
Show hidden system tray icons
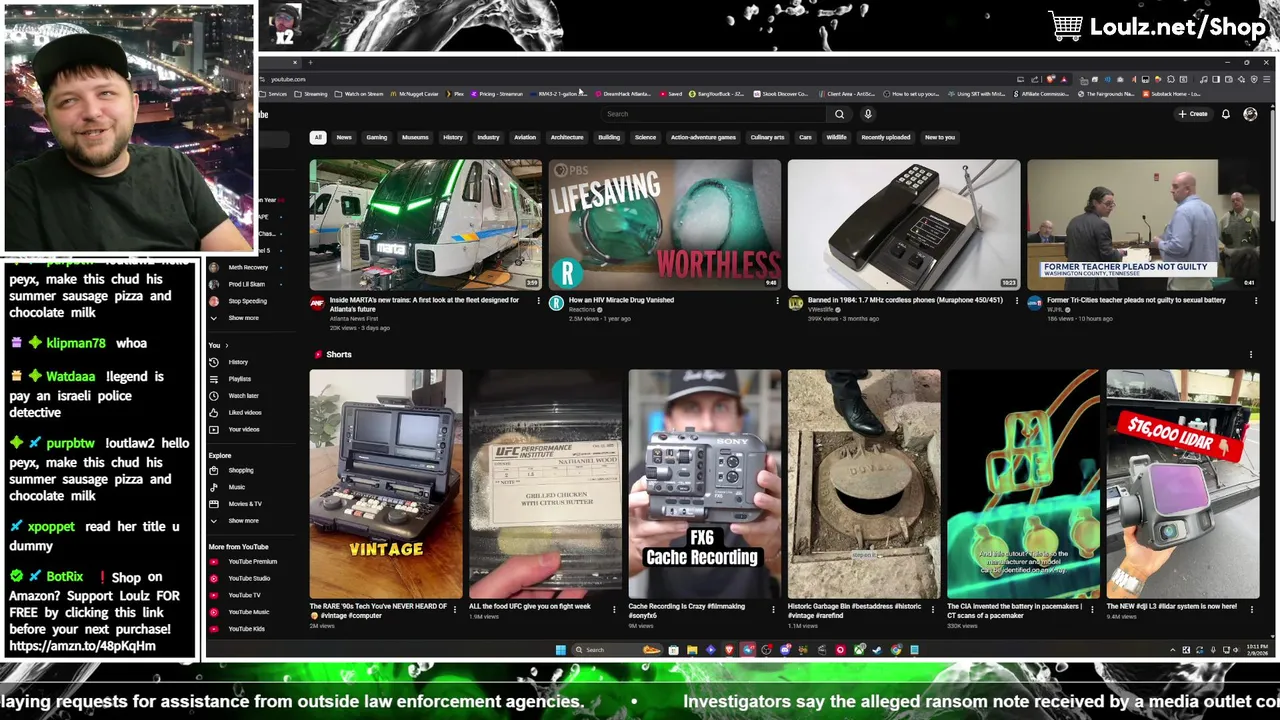pos(1172,650)
